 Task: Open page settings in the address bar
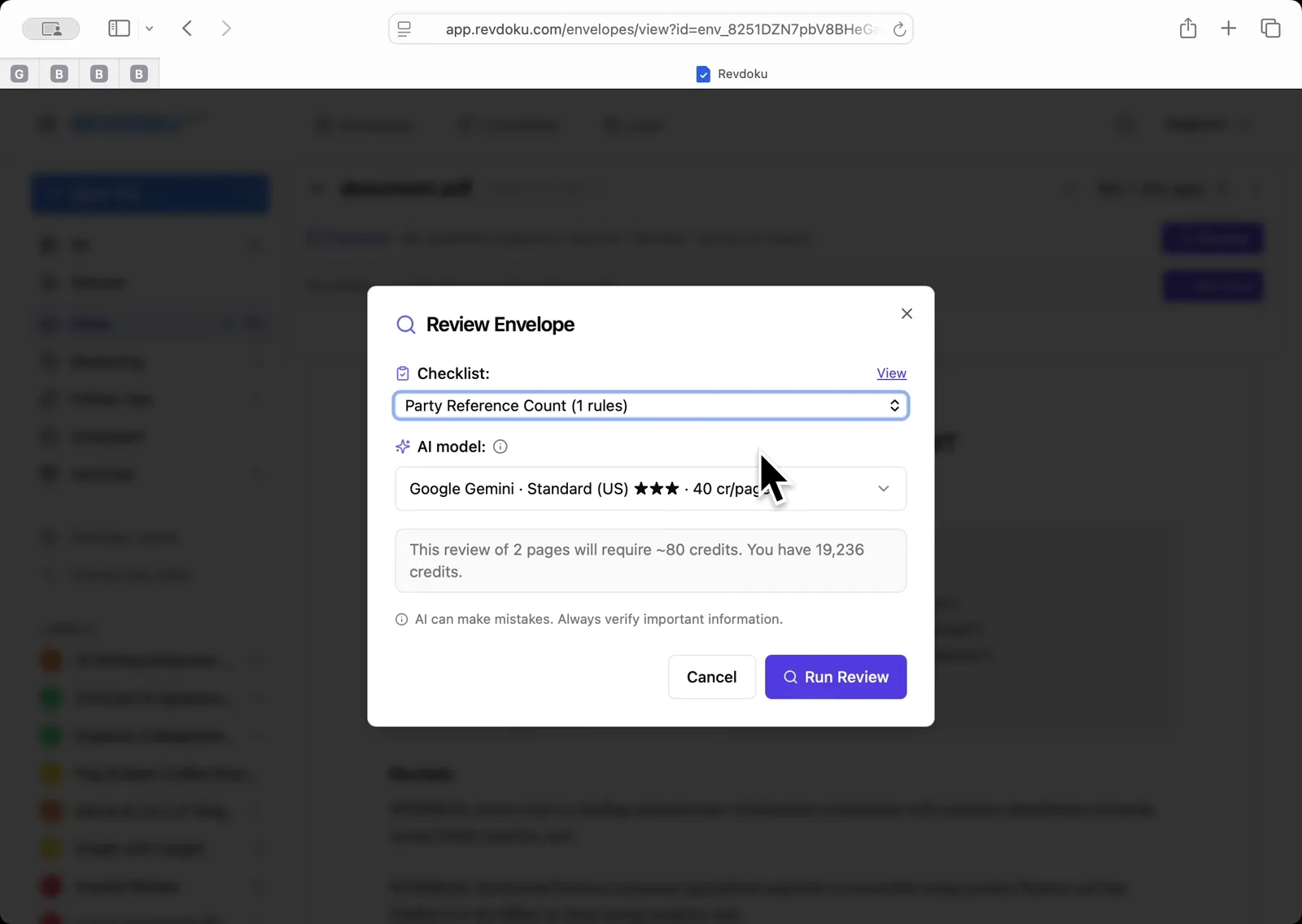point(404,28)
